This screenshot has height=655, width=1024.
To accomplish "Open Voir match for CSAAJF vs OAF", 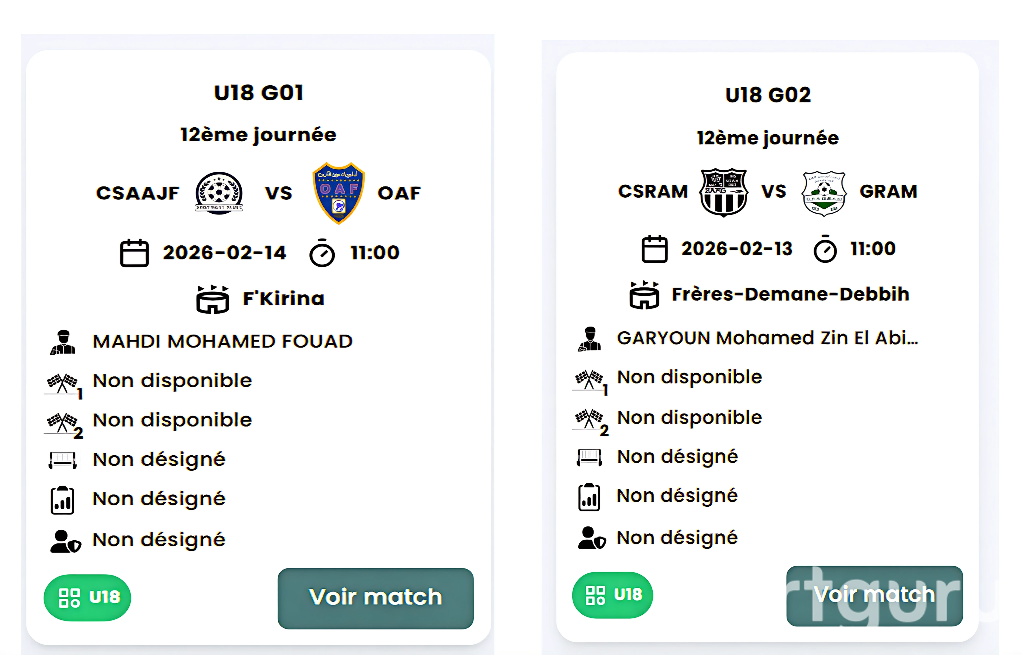I will click(375, 598).
